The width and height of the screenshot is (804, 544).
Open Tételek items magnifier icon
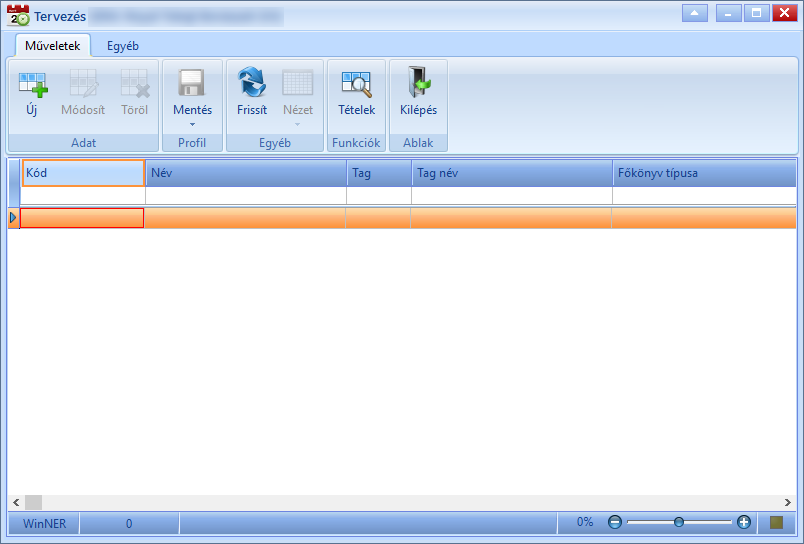[356, 84]
